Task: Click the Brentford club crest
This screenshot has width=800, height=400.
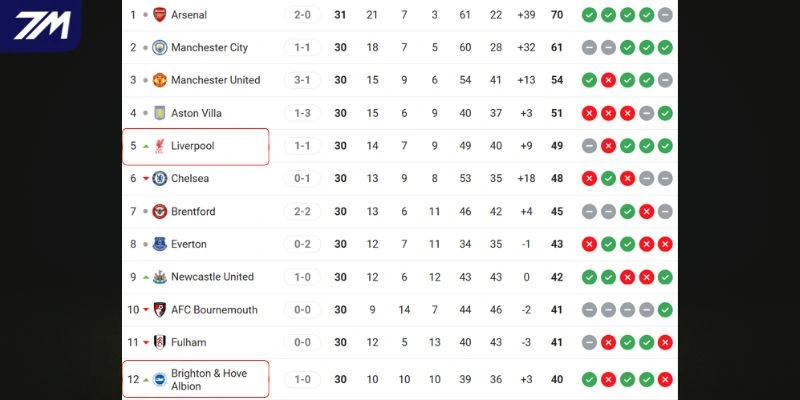Action: point(159,212)
